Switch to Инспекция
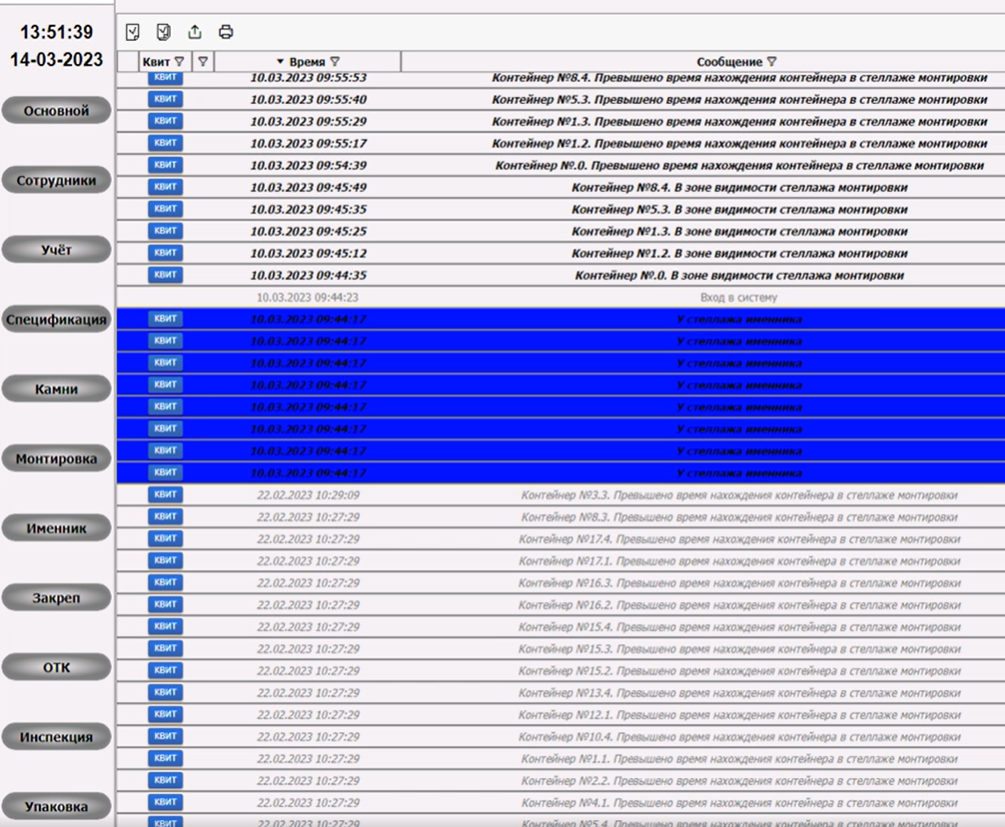1005x827 pixels. pos(56,737)
